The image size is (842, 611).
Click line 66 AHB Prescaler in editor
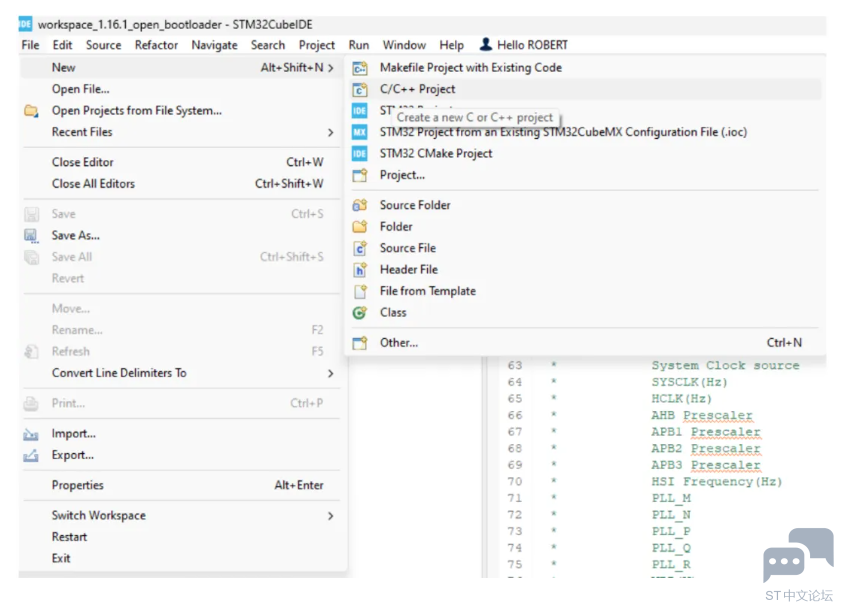[x=701, y=415]
